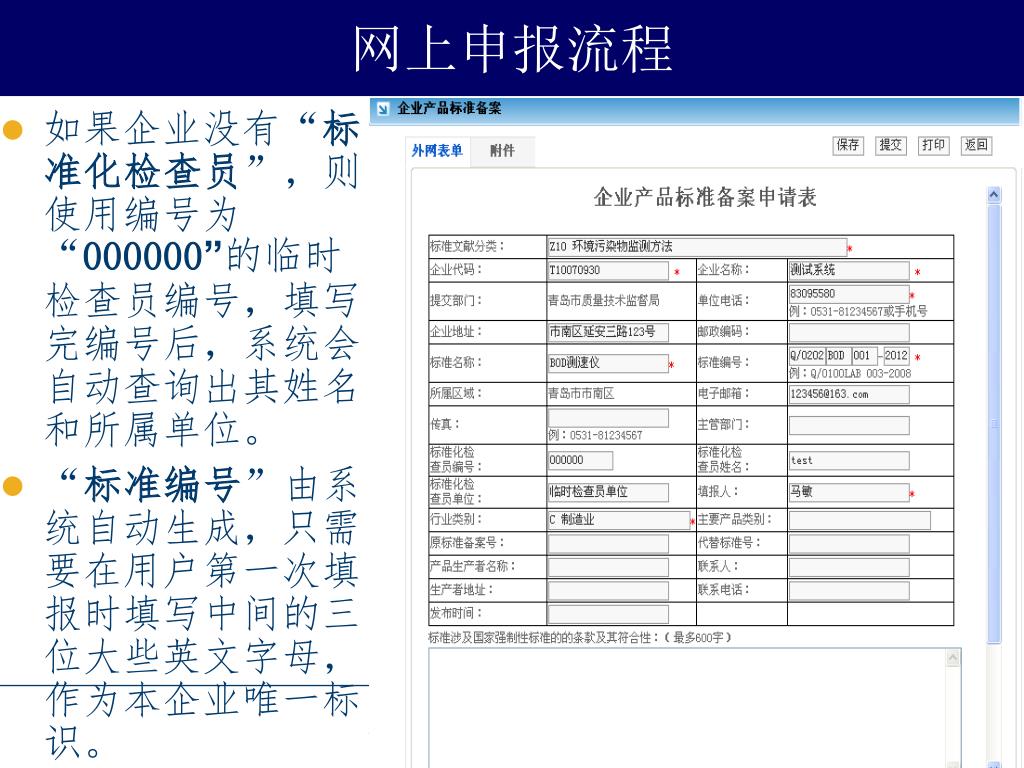The width and height of the screenshot is (1024, 768).
Task: Click the 保存 (Save) button
Action: coord(848,145)
